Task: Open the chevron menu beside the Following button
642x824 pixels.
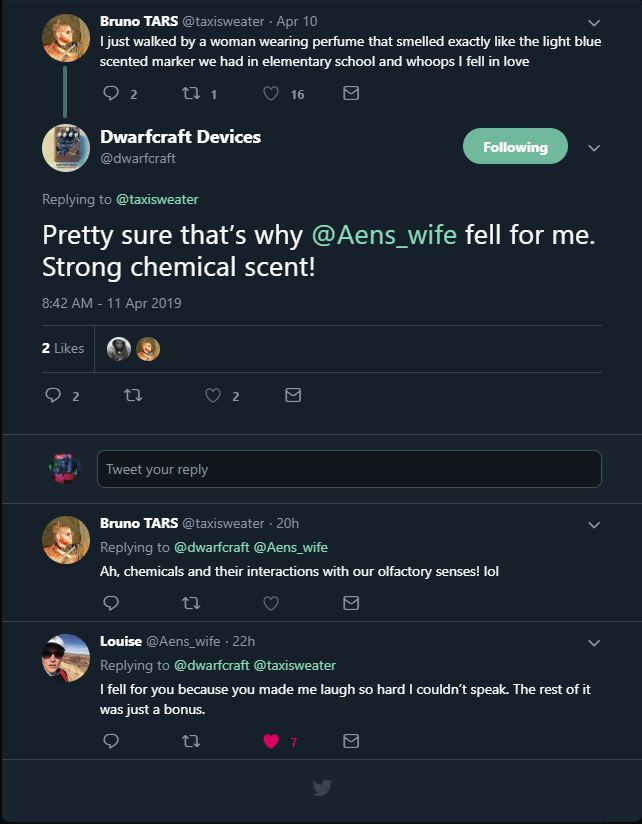Action: click(x=594, y=148)
